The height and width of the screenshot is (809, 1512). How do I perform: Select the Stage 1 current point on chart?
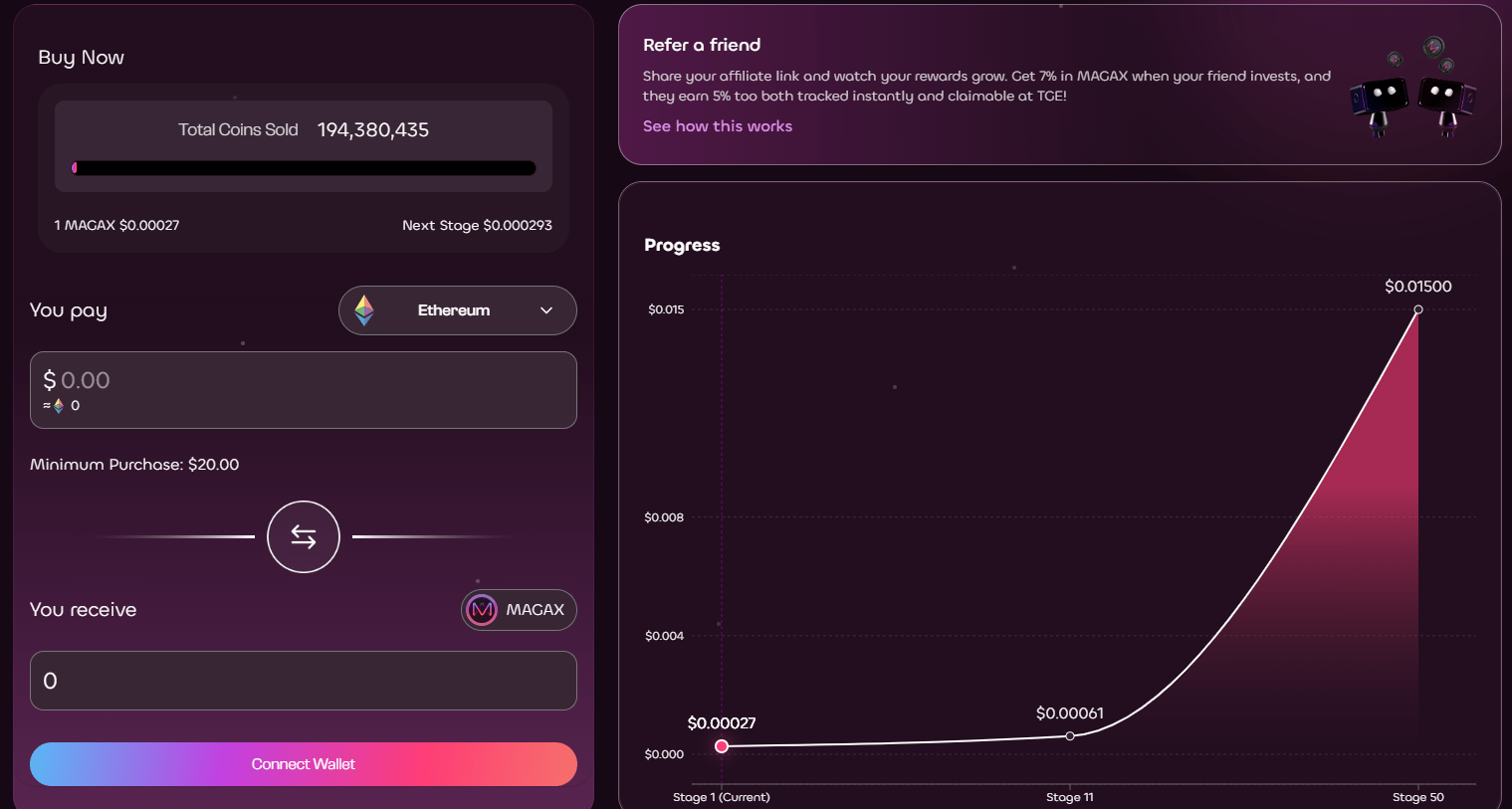coord(722,746)
